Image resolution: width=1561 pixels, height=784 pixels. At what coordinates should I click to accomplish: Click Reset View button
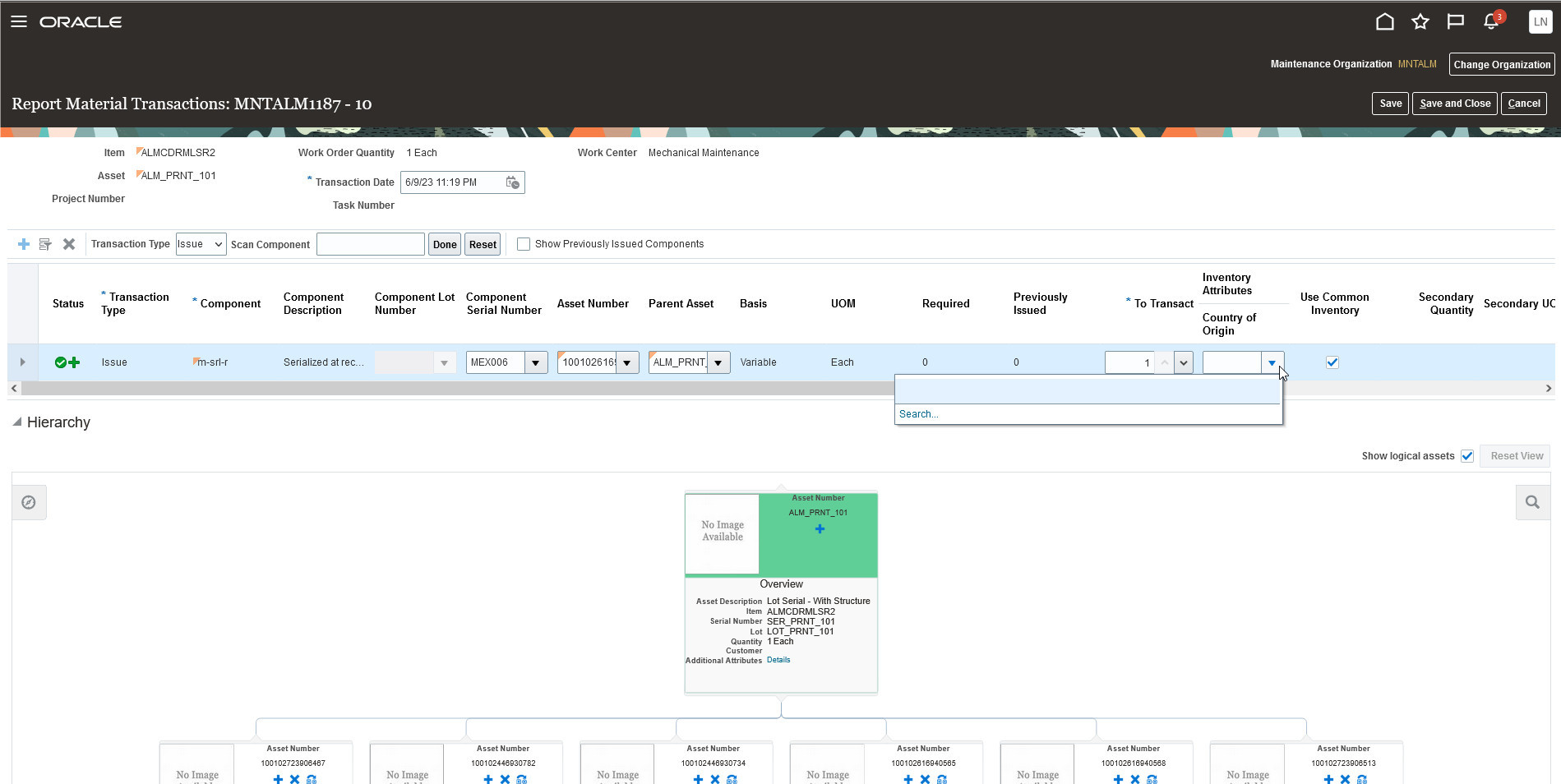click(1517, 456)
